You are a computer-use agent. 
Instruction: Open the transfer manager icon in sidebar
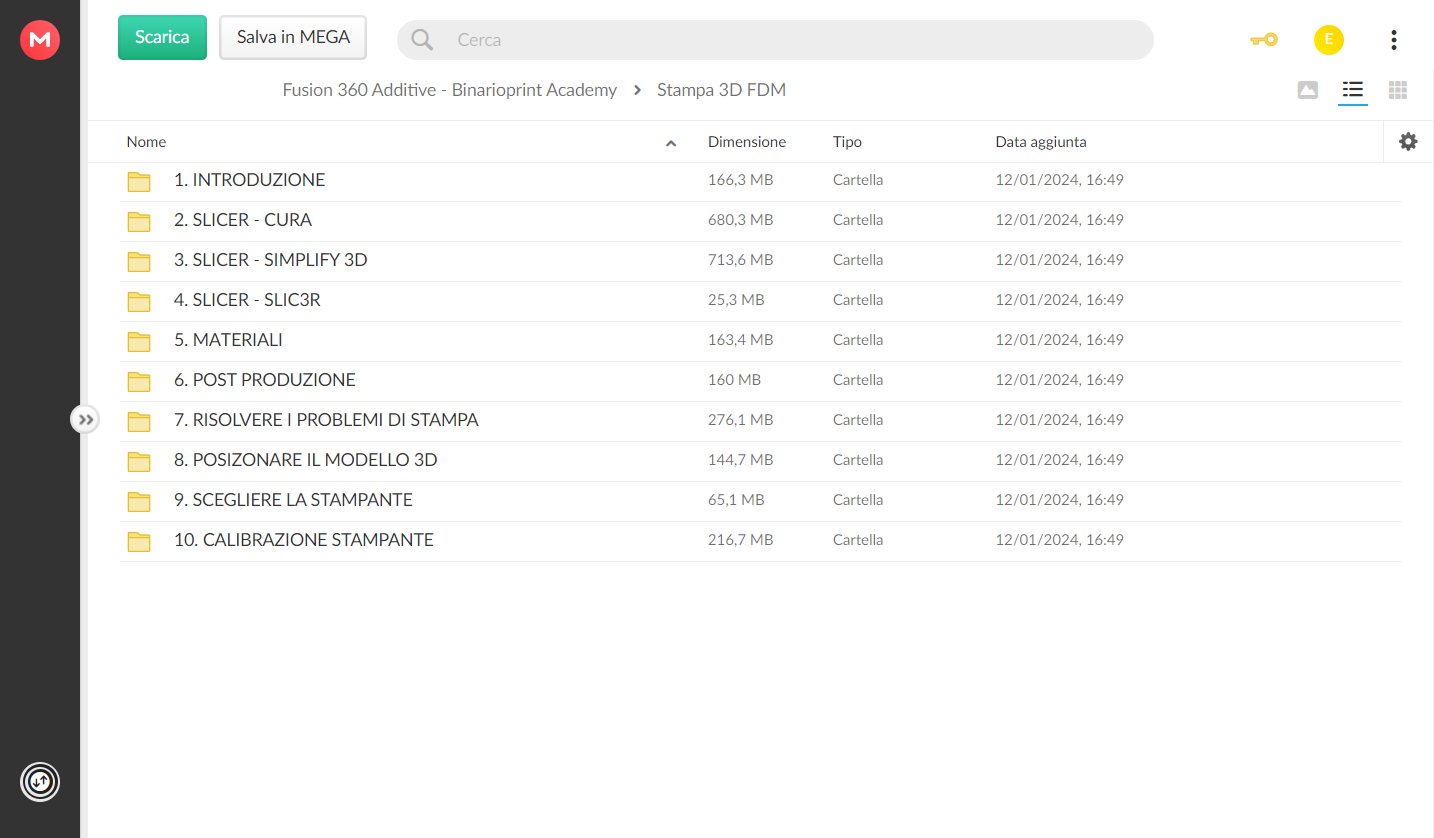(x=40, y=781)
